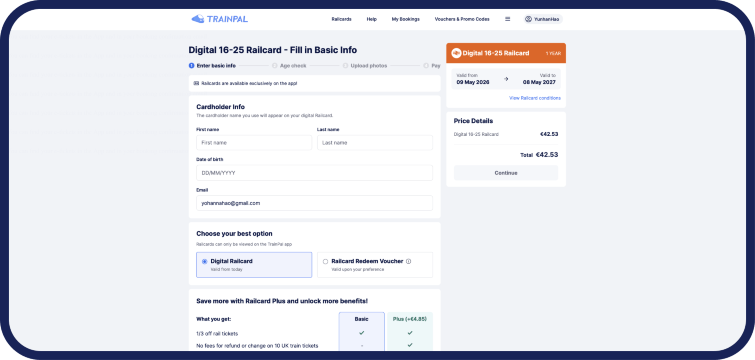The height and width of the screenshot is (360, 755).
Task: Click the '1/3 off rail tickets' row text
Action: pyautogui.click(x=217, y=333)
